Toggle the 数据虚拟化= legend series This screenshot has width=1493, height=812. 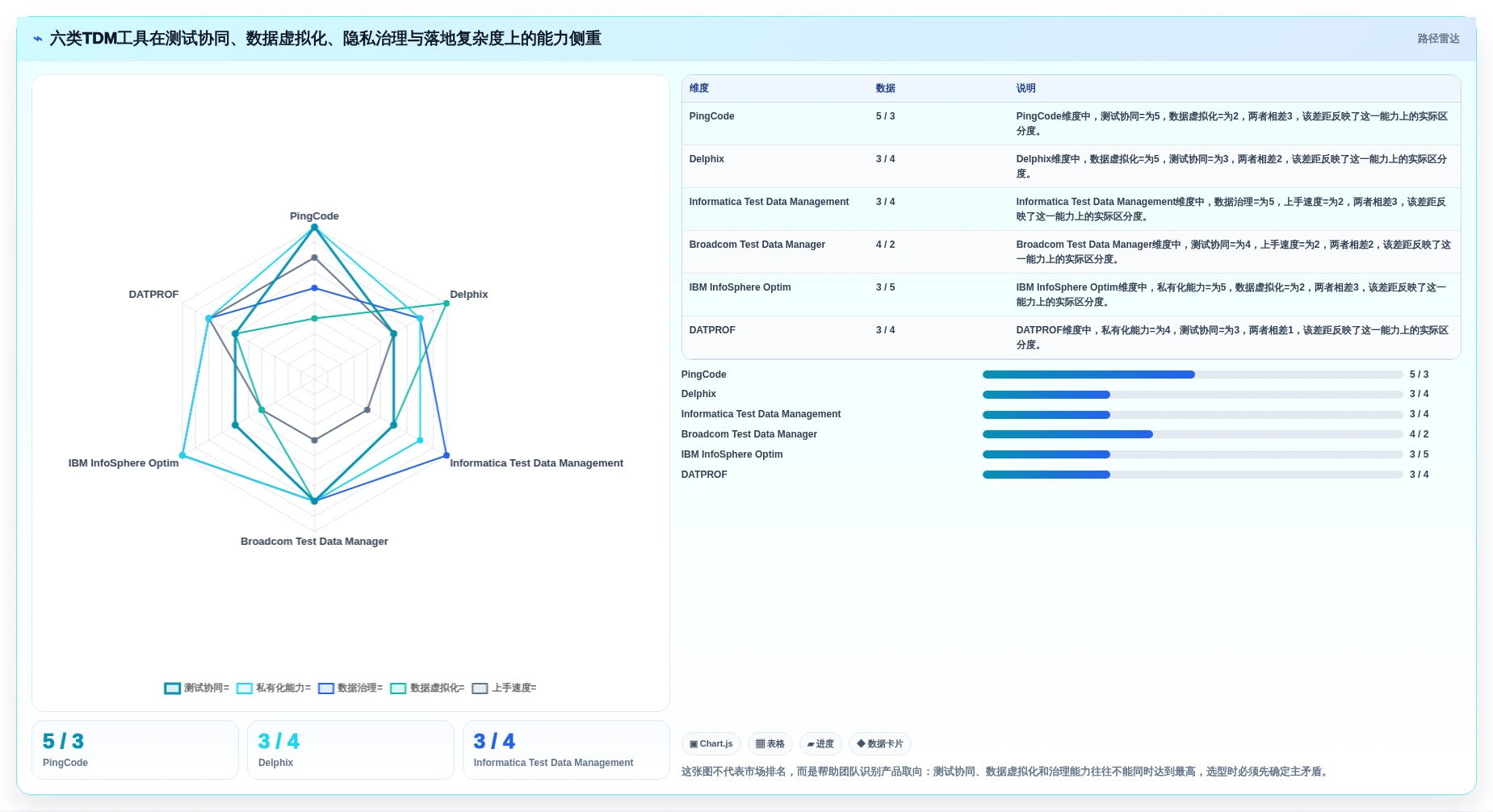click(x=427, y=689)
